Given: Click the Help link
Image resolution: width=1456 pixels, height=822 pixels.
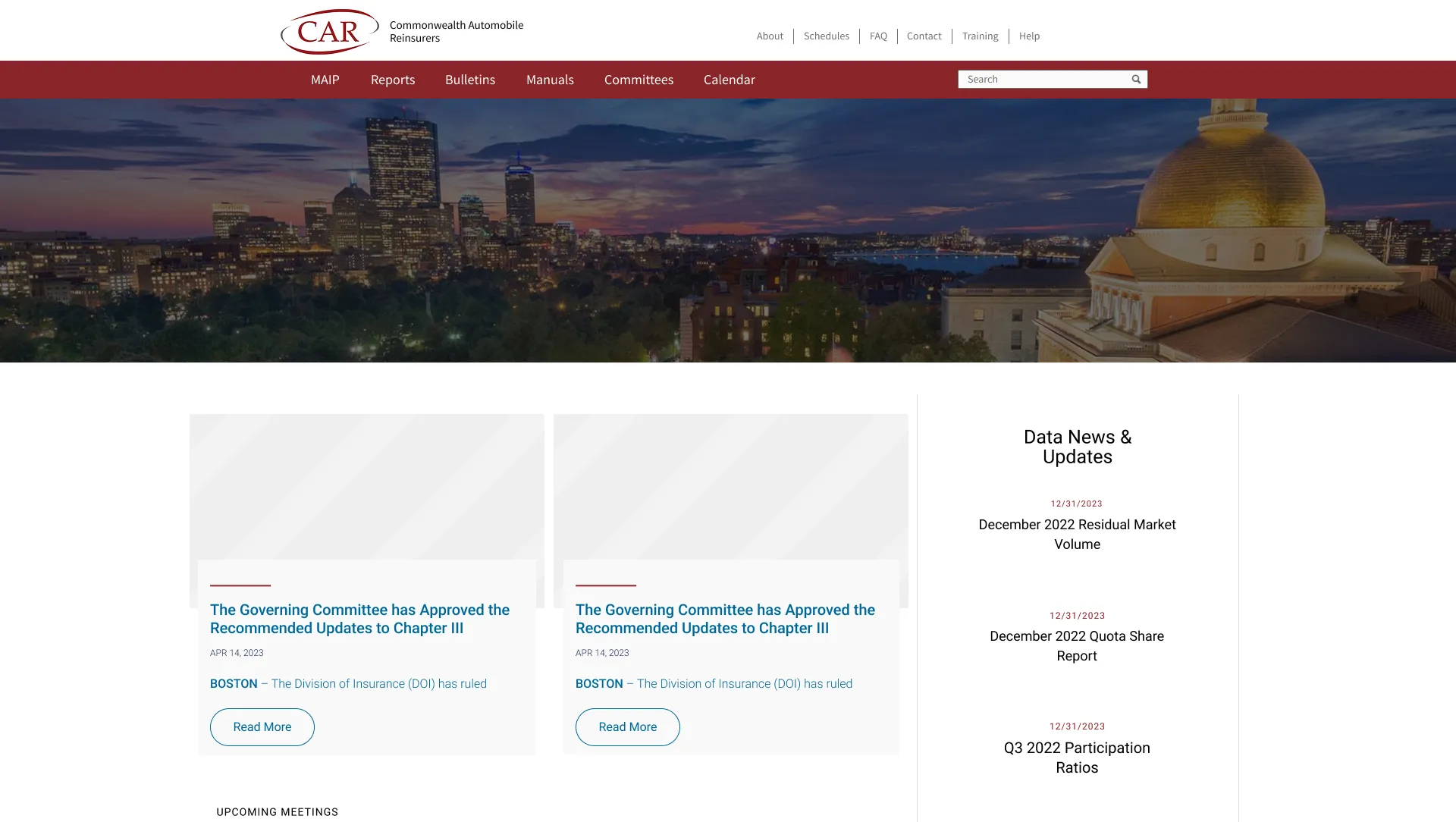Looking at the screenshot, I should [1029, 36].
